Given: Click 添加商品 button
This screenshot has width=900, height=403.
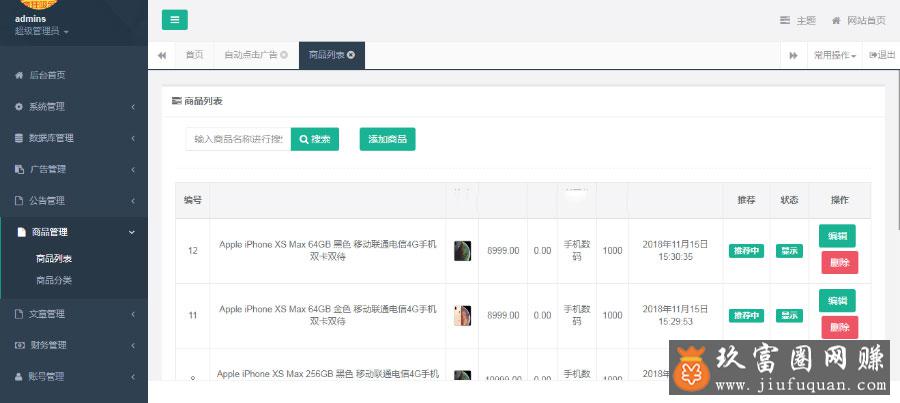Looking at the screenshot, I should tap(387, 140).
